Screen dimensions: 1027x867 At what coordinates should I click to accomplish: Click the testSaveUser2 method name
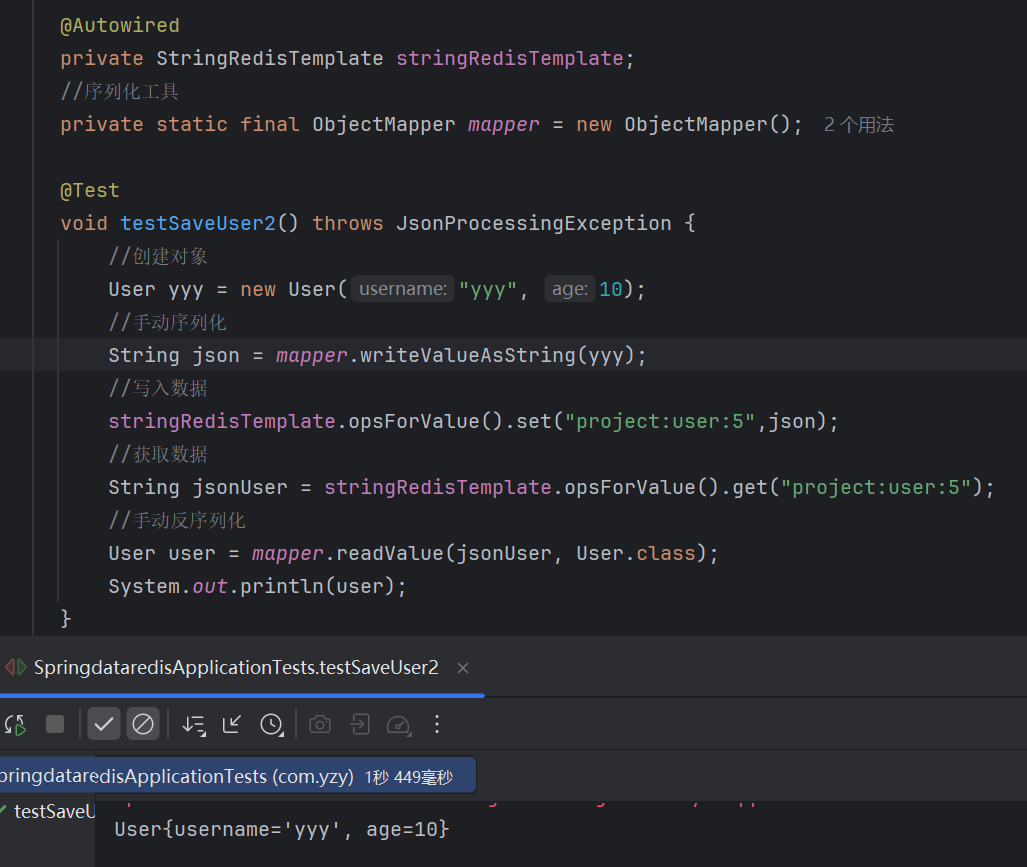tap(198, 223)
